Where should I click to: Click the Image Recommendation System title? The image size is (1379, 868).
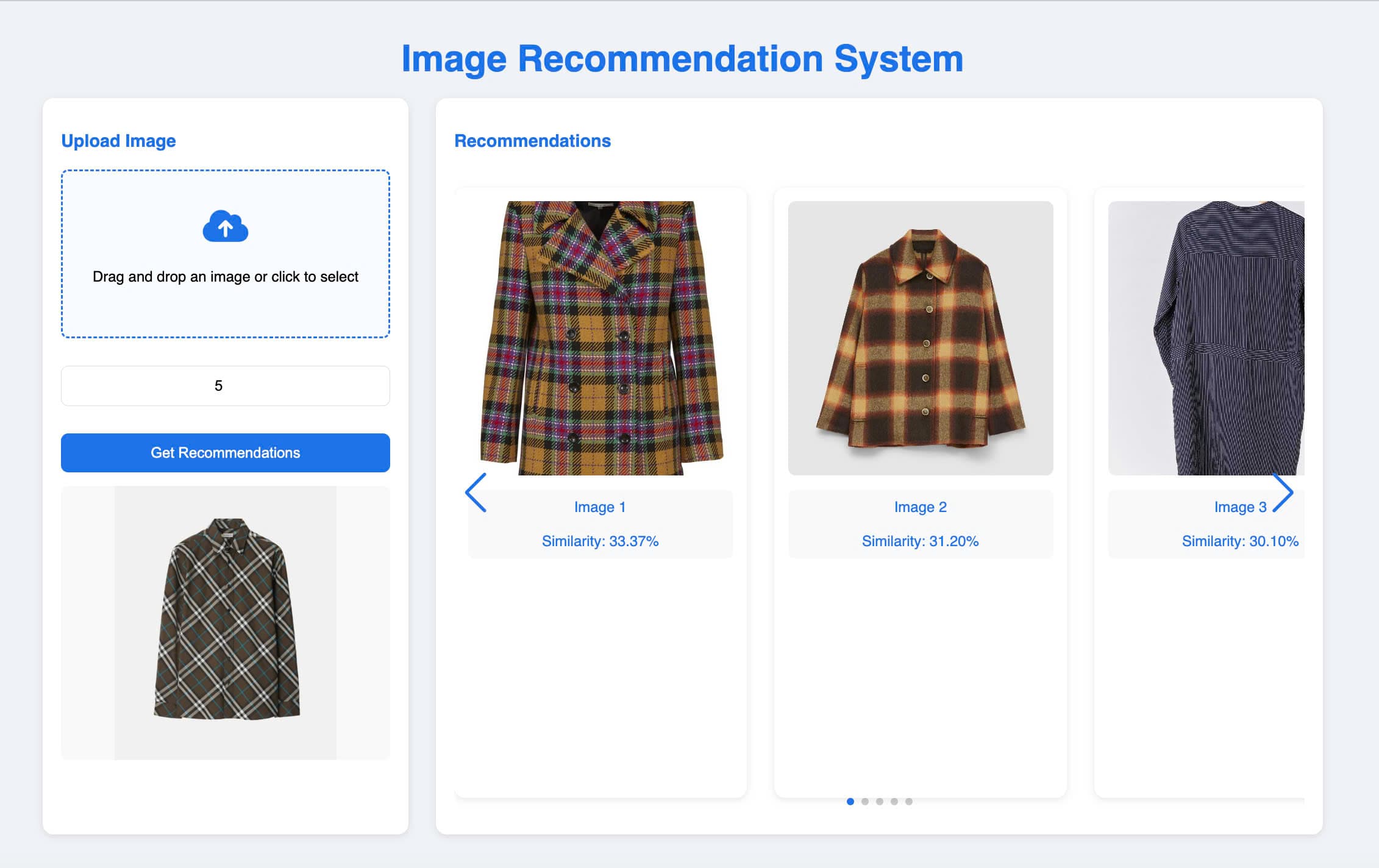(682, 59)
